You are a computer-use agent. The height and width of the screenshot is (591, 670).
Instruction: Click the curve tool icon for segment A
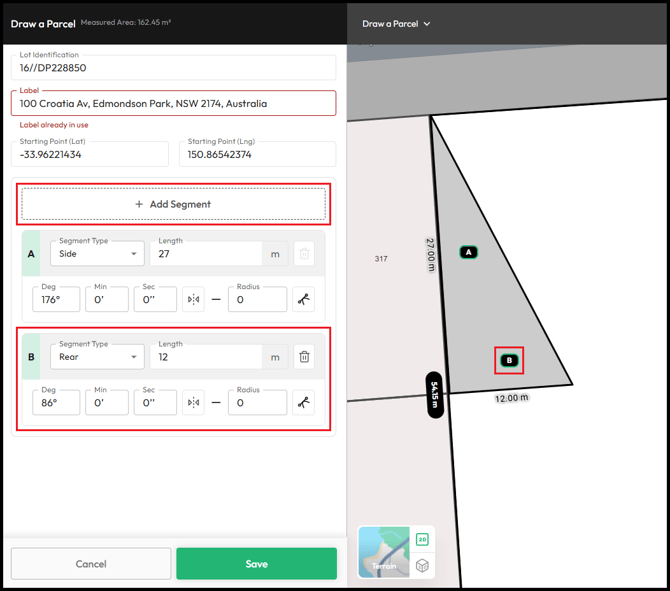(x=304, y=299)
